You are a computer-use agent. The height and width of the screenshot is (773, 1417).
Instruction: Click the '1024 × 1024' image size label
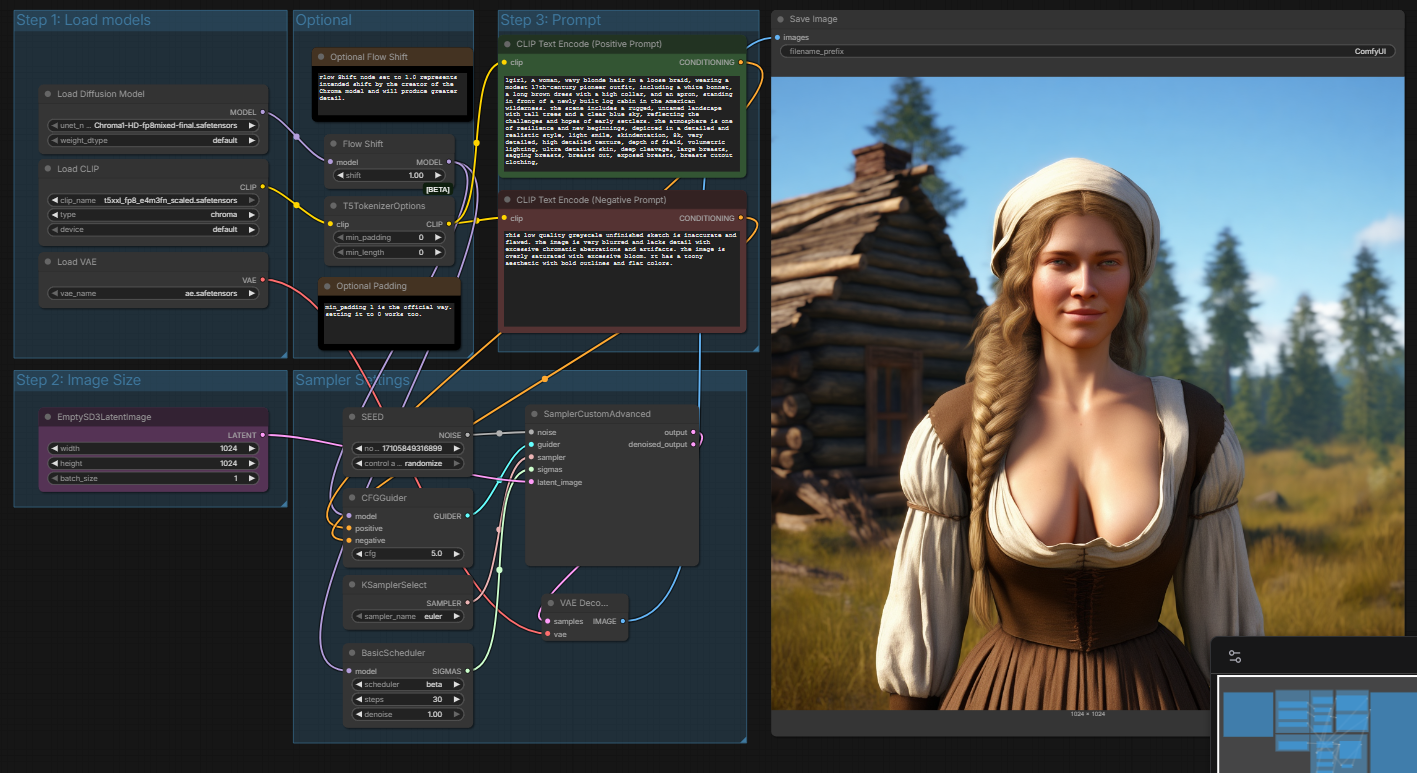1088,714
